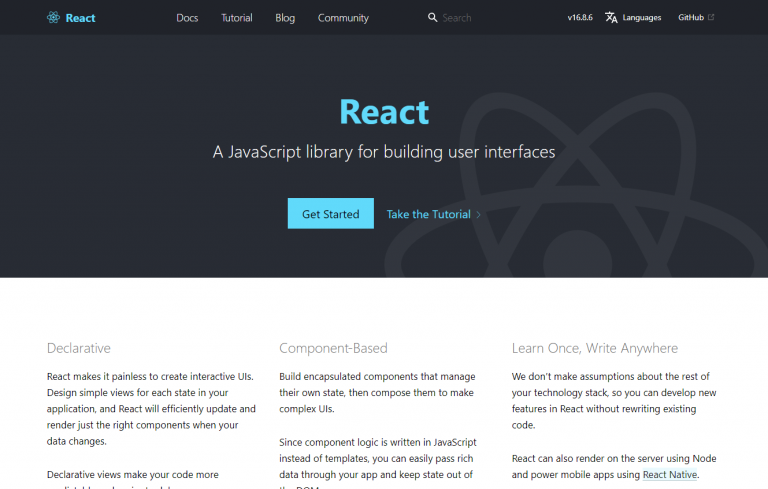
Task: Click the Component-Based section heading
Action: pos(333,348)
